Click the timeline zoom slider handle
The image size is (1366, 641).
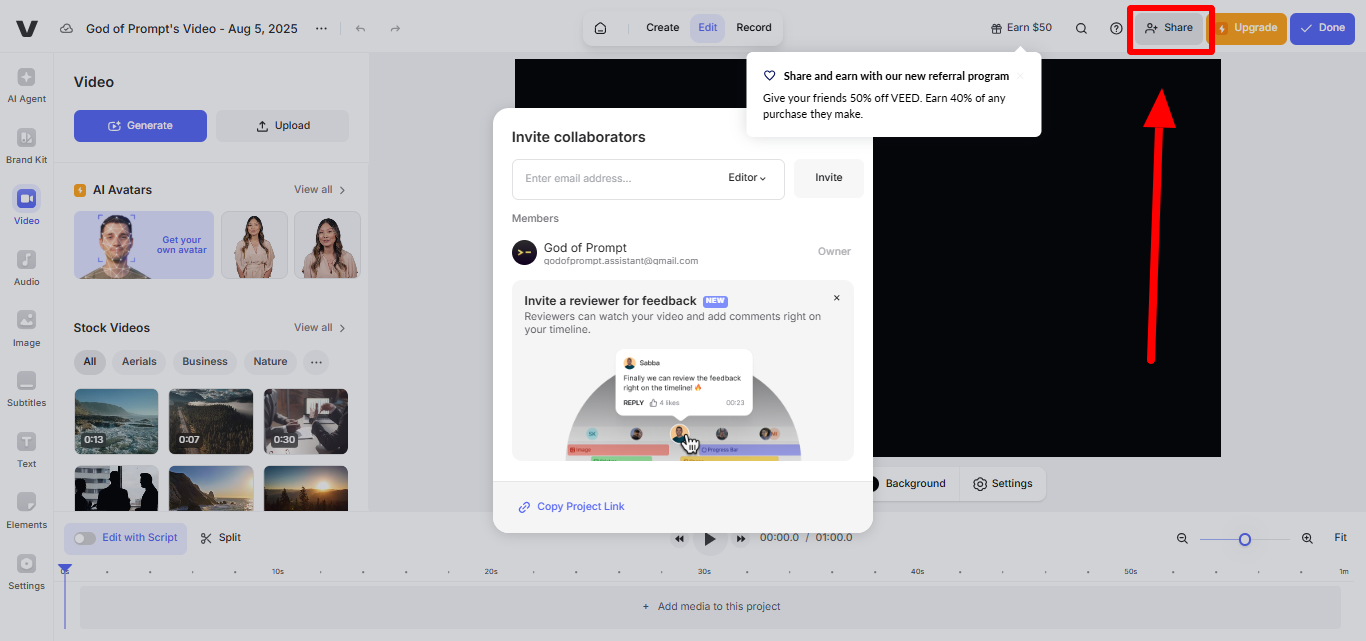1245,539
